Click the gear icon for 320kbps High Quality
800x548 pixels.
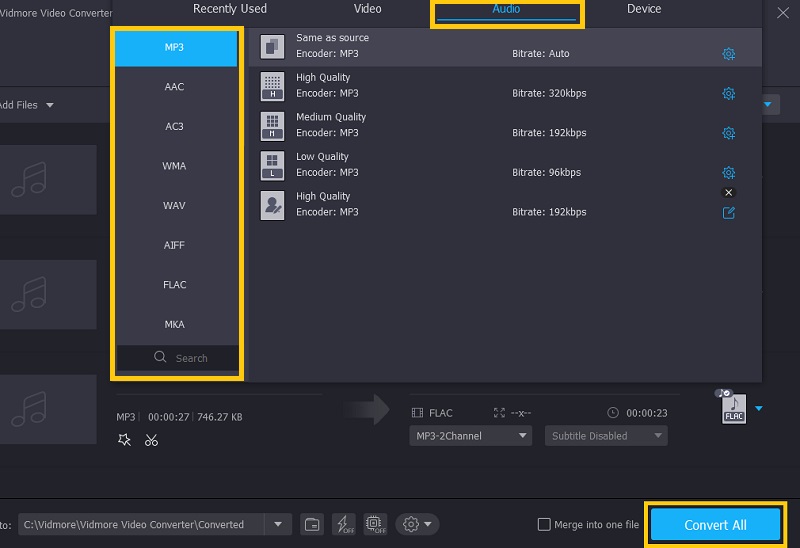728,94
